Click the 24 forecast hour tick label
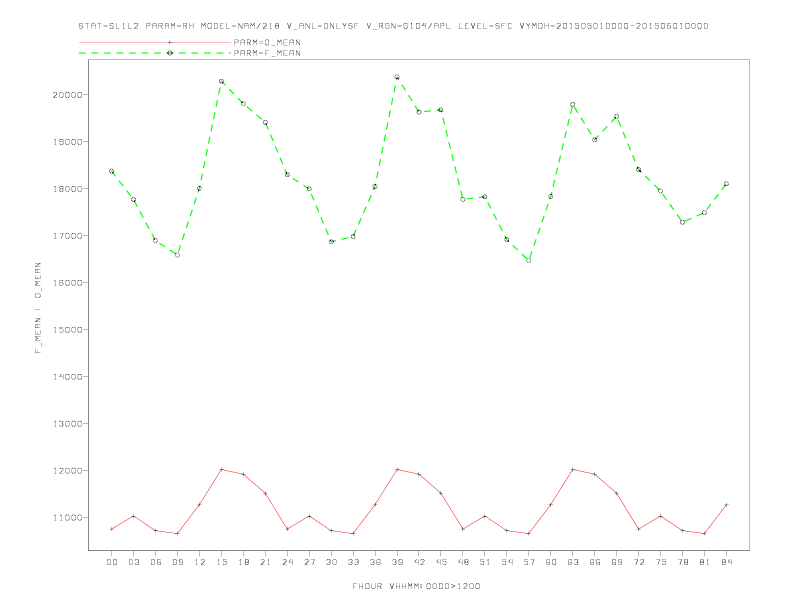Viewport: 792px width, 612px height. click(287, 562)
